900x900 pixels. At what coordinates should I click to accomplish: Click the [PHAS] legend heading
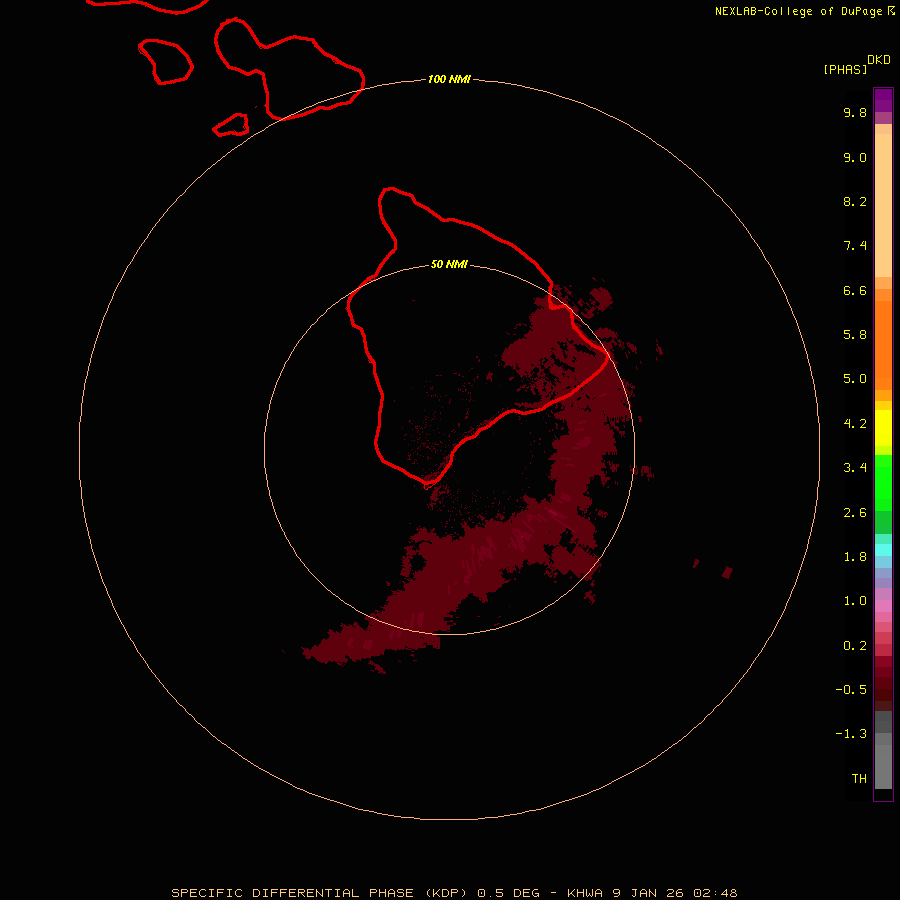point(845,69)
